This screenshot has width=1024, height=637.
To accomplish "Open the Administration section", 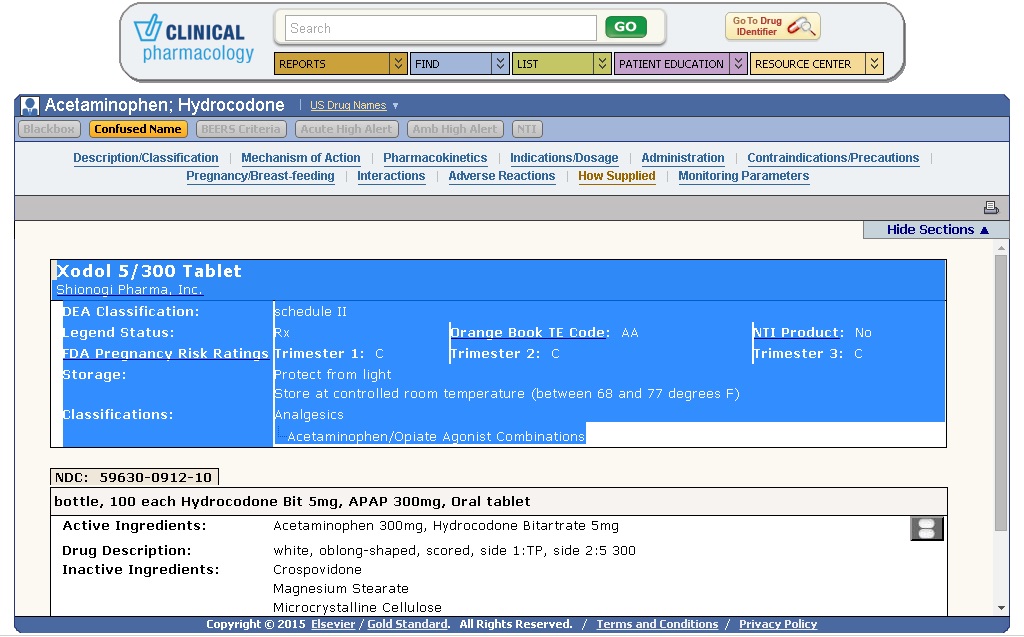I will 682,157.
